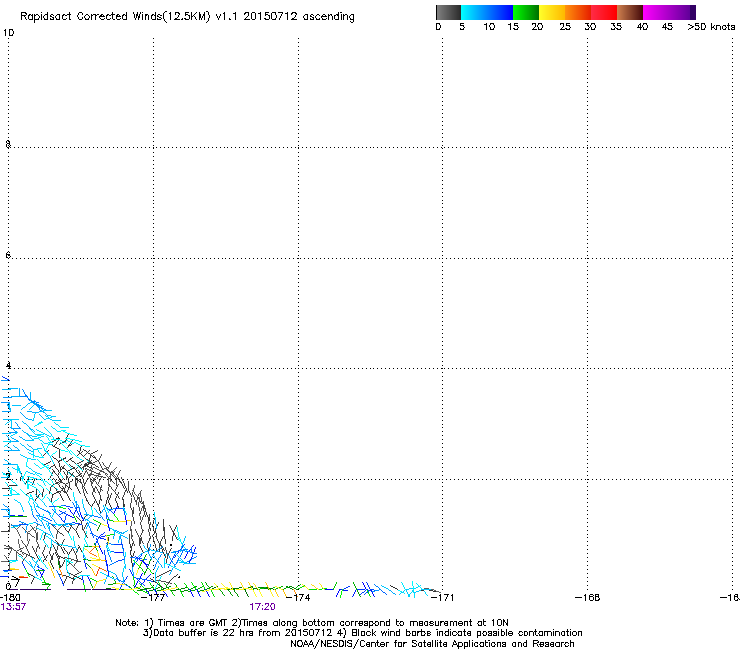
Task: Click longitude axis label '-171'
Action: pos(442,597)
